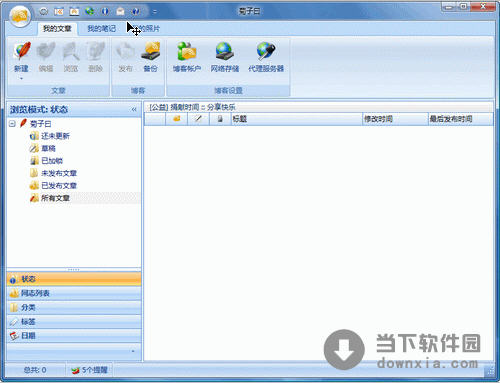Expand navigation pane options arrow at bottom
500x383 pixels.
click(133, 351)
